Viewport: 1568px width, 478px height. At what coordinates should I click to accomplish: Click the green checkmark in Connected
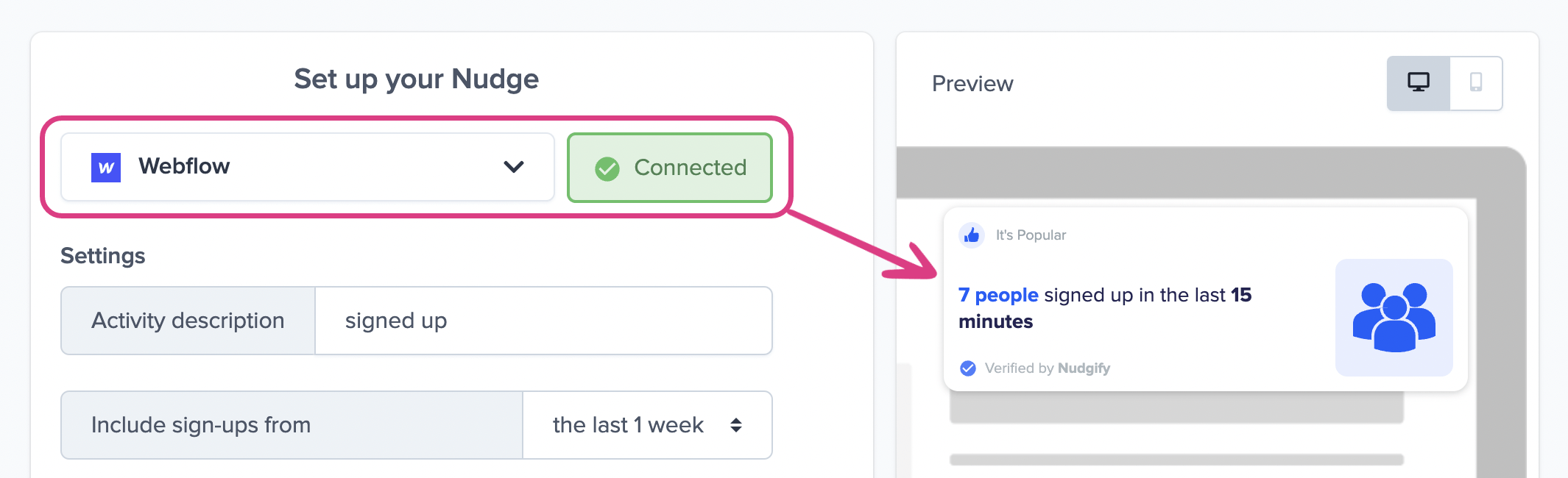tap(607, 168)
